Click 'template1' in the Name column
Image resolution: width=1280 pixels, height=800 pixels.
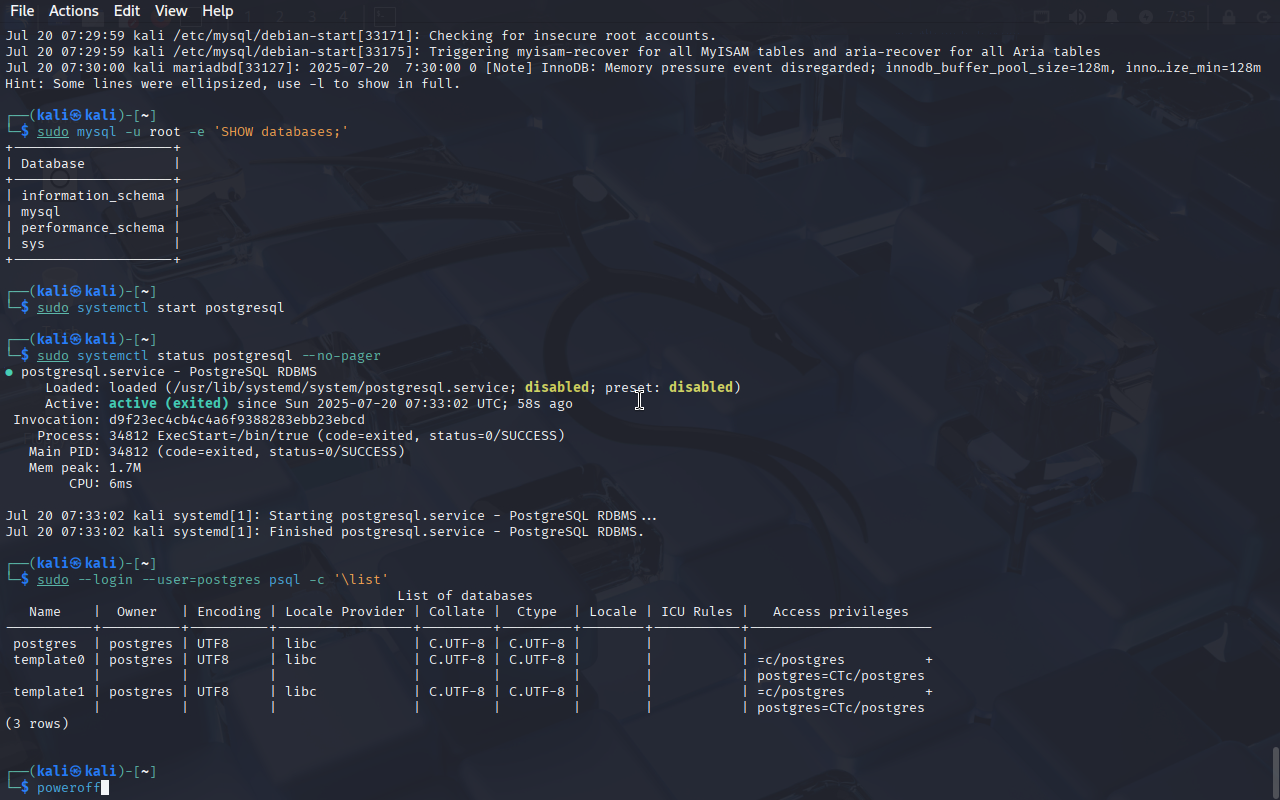(x=49, y=692)
